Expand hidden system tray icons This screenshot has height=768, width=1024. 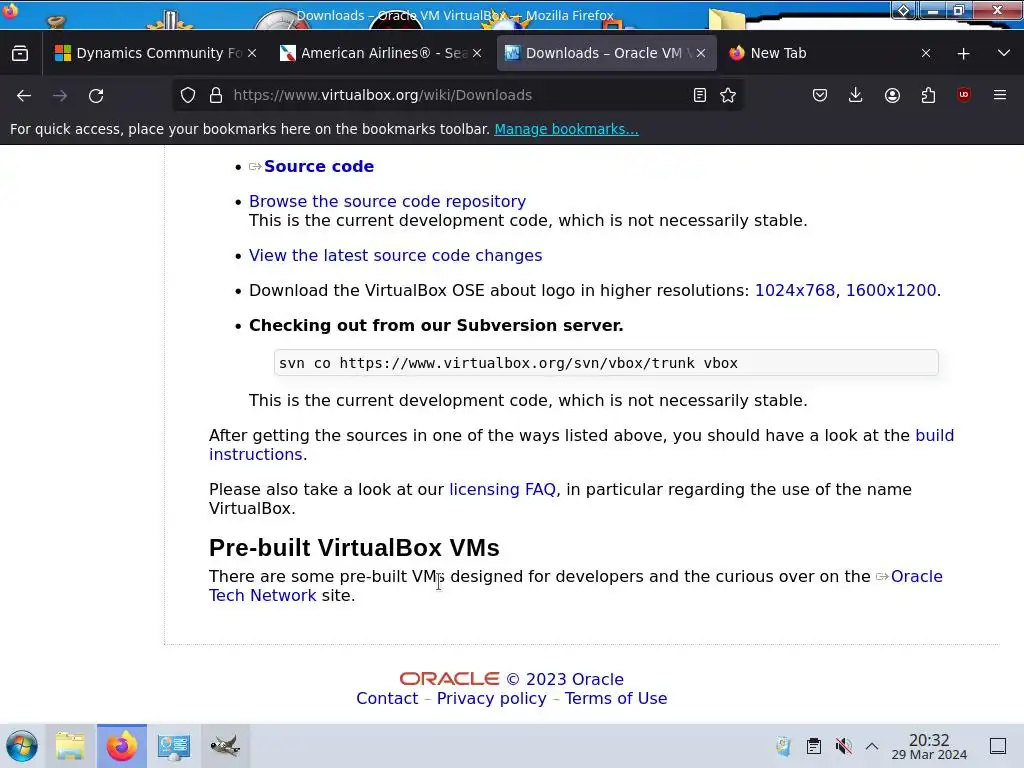coord(872,746)
